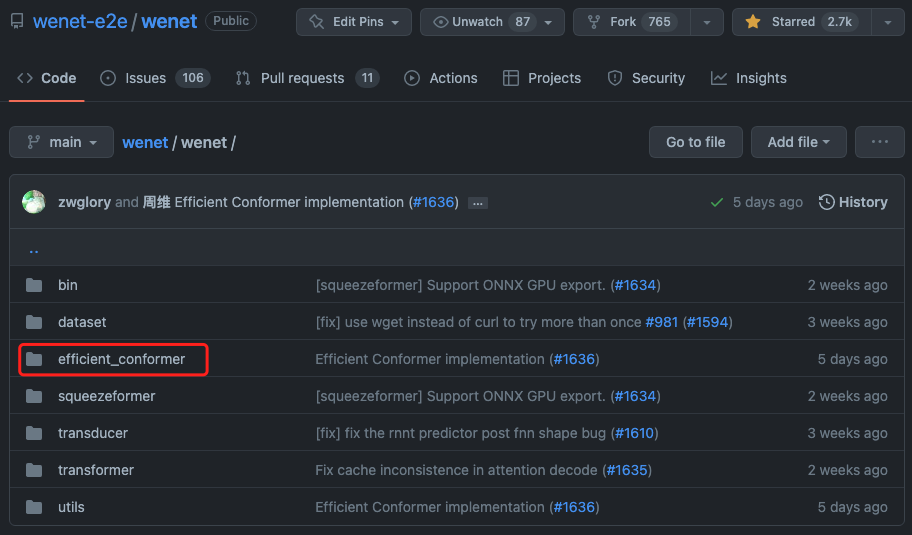Click the transducer folder icon
912x535 pixels.
coord(35,433)
